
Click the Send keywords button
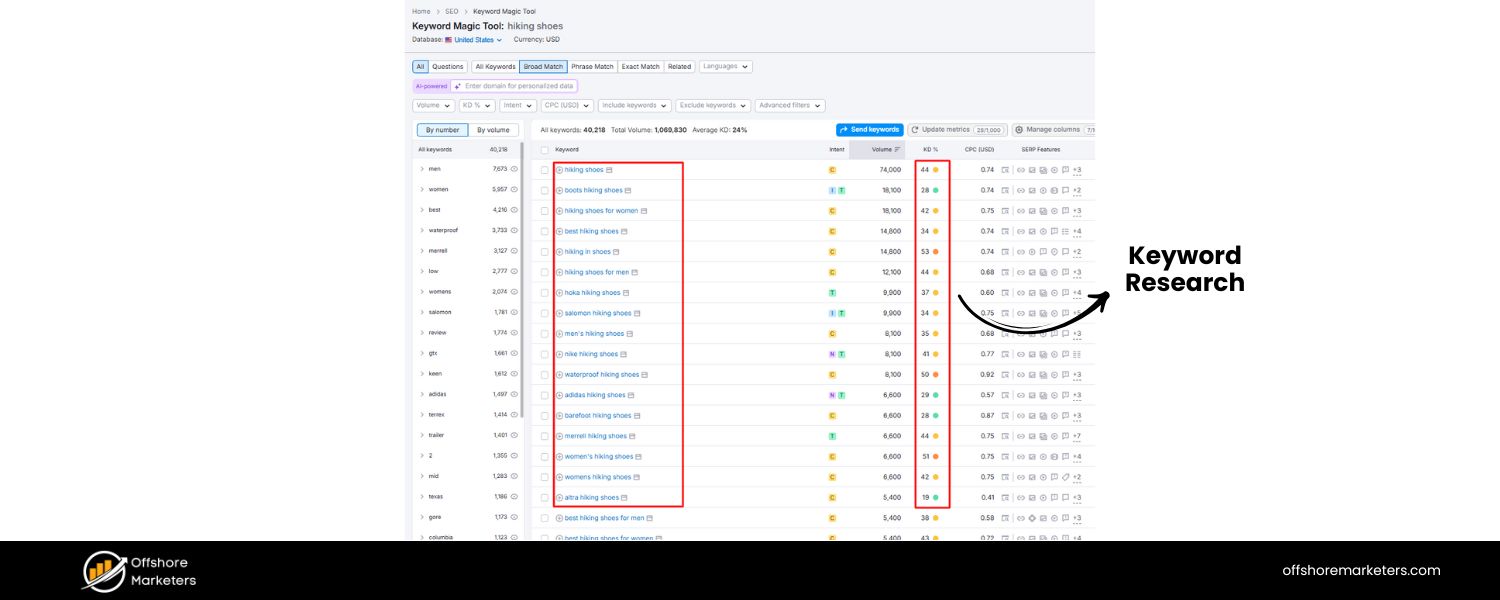coord(869,129)
